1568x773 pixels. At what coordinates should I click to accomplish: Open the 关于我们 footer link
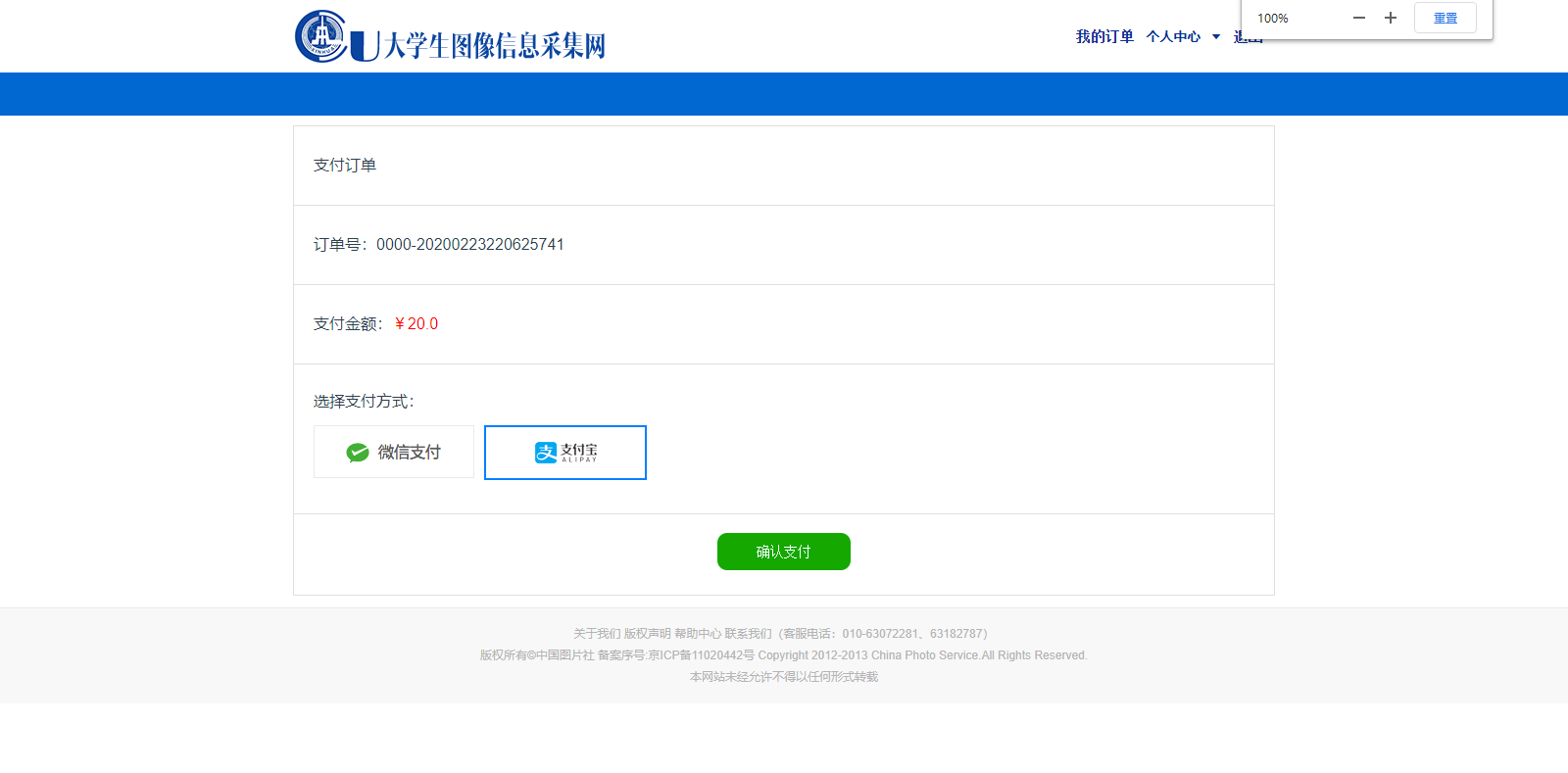click(x=597, y=634)
